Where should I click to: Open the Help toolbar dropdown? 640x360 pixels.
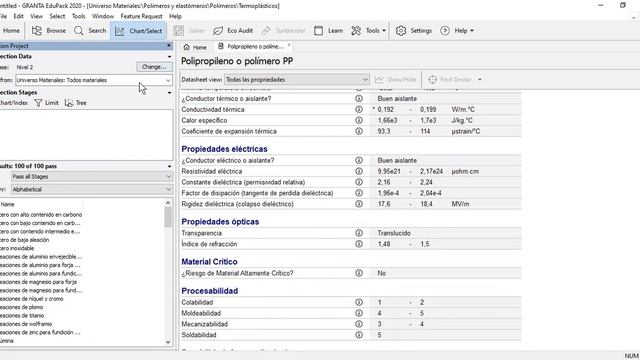click(457, 31)
